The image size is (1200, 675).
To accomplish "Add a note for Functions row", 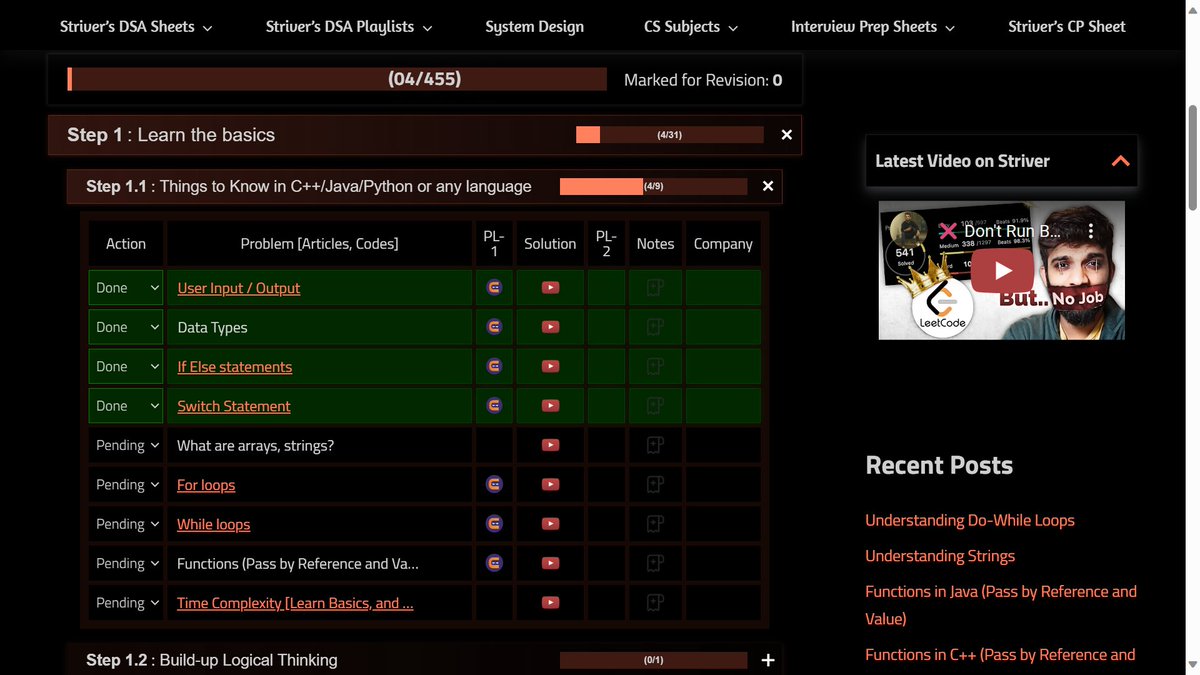I will click(655, 563).
